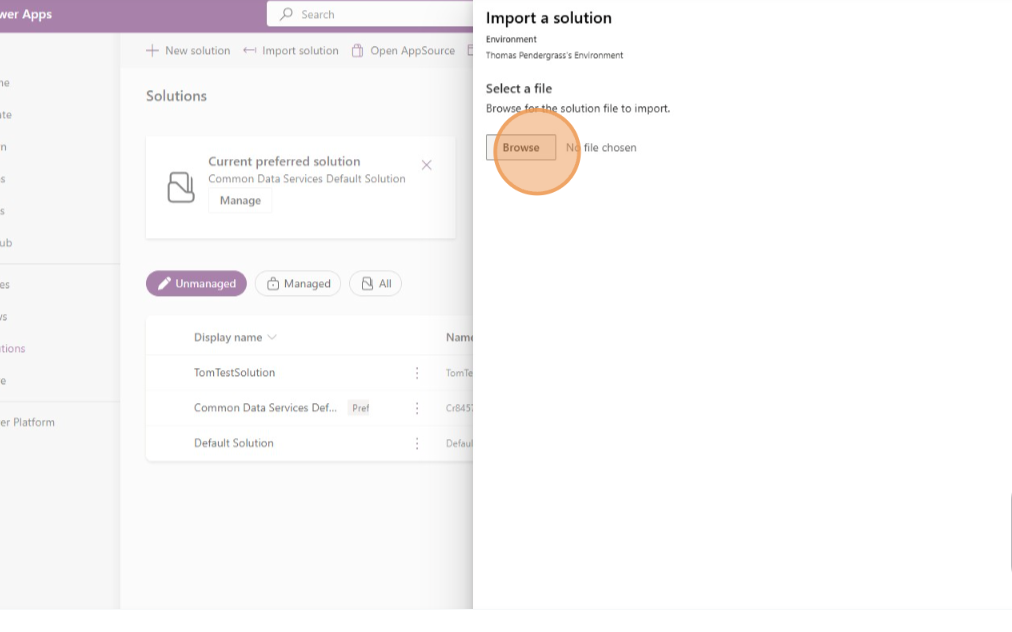The width and height of the screenshot is (1012, 632).
Task: Open more options for Default Solution
Action: 417,443
